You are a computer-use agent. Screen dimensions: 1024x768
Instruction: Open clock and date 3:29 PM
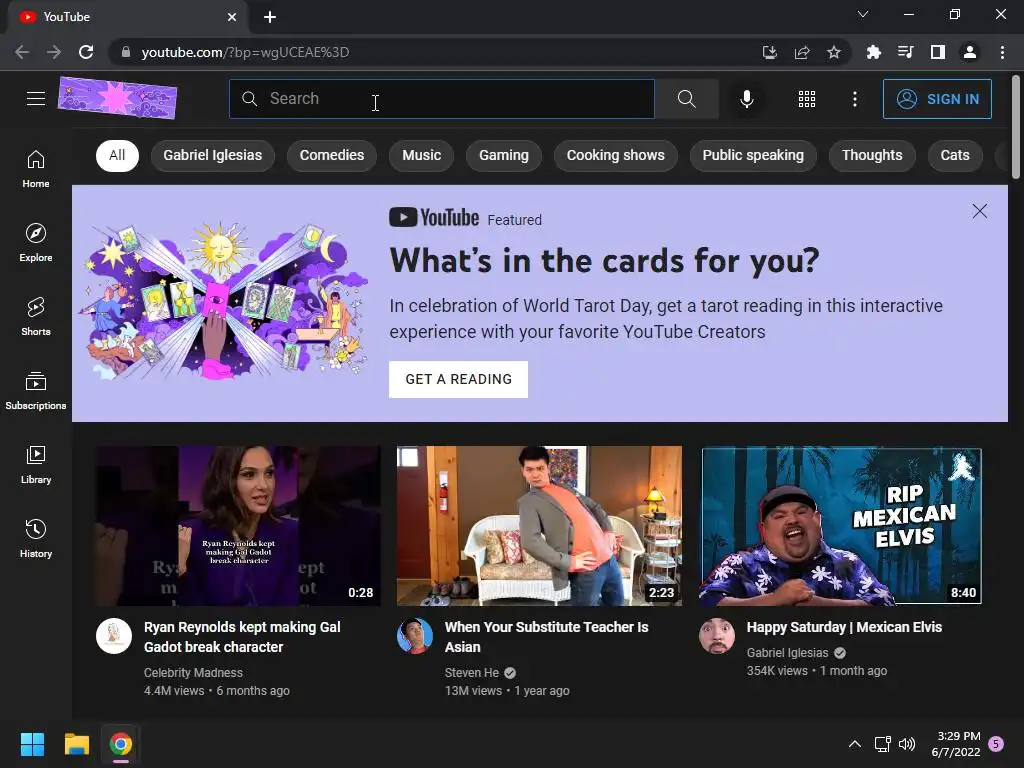point(956,744)
